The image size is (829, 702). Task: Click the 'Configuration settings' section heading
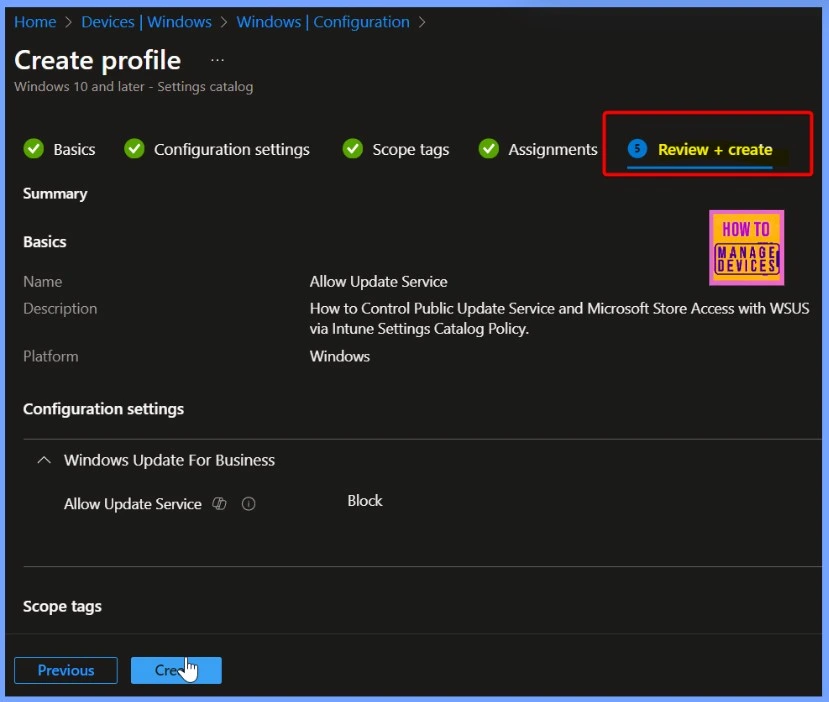104,409
